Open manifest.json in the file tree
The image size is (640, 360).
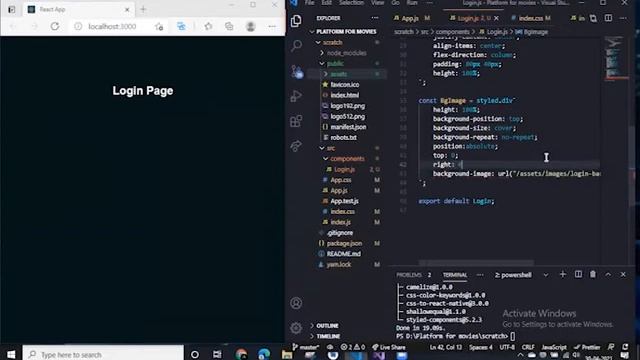[348, 127]
